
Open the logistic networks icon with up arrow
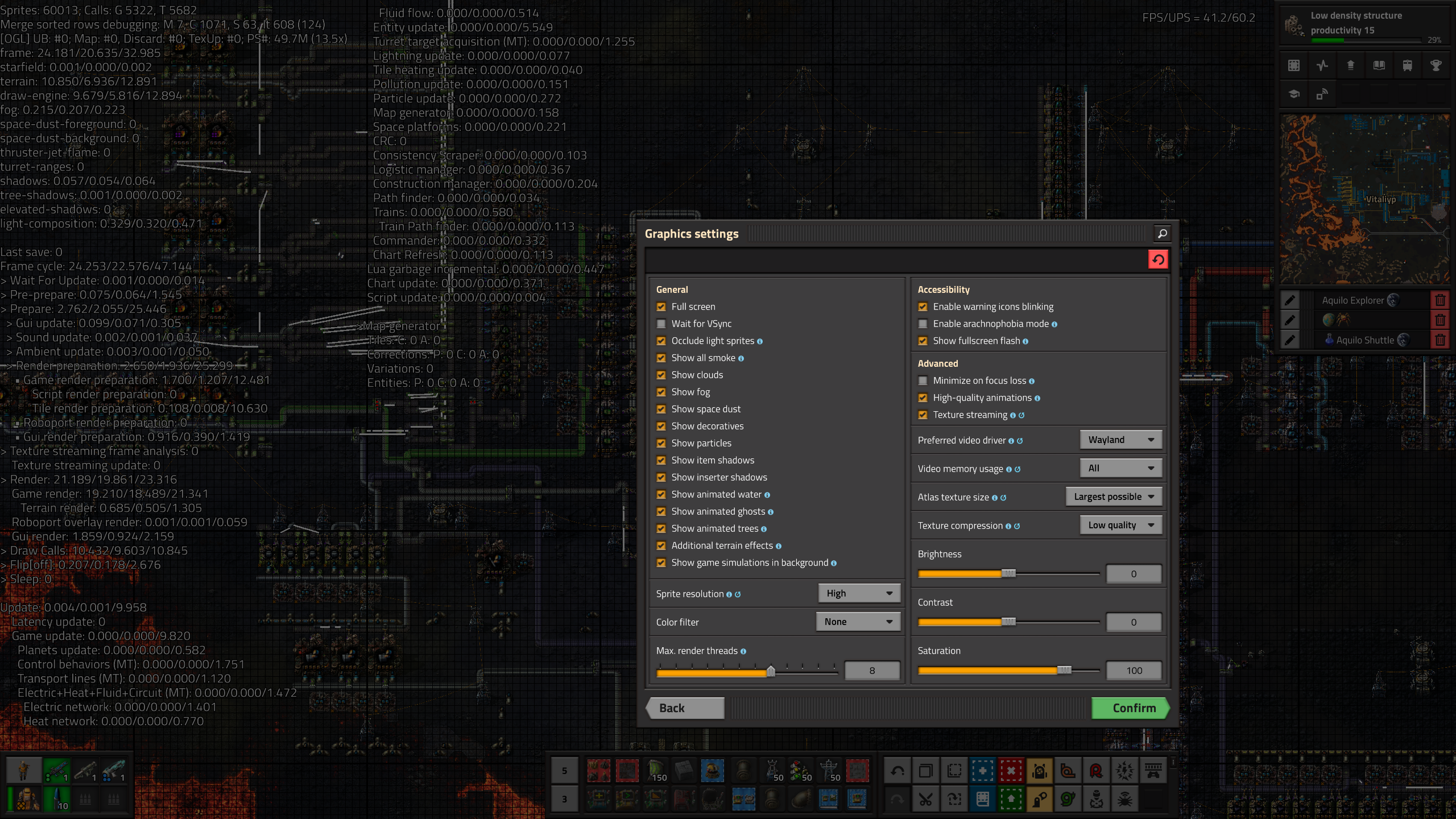click(x=1350, y=65)
